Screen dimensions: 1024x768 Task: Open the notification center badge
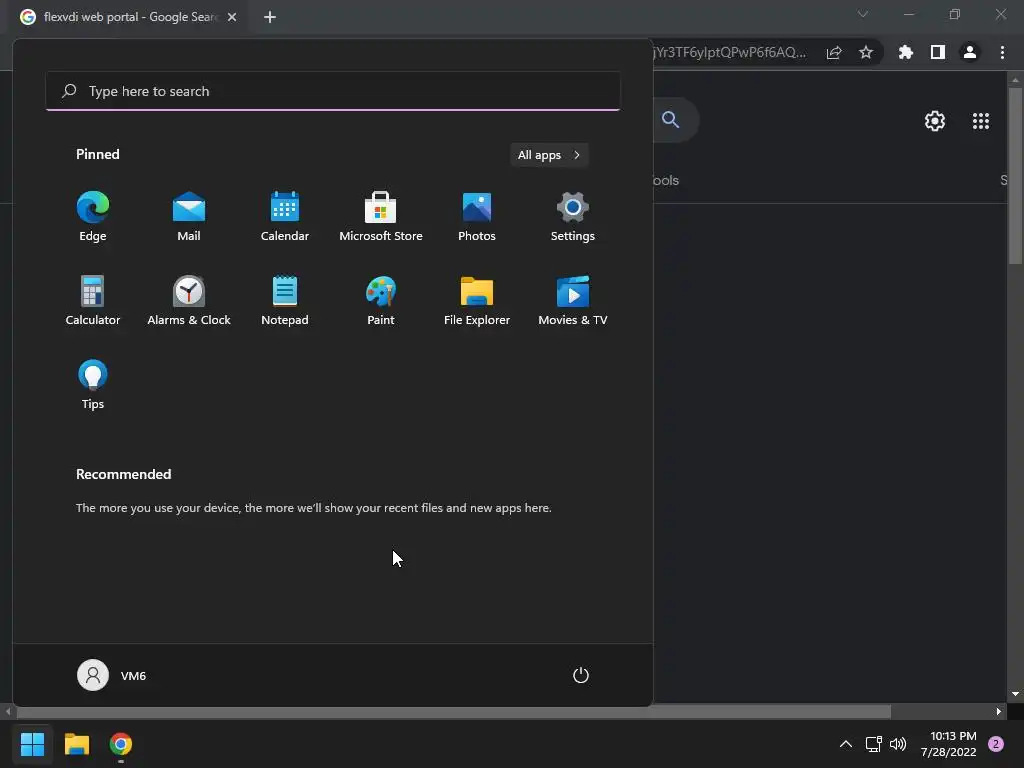996,744
